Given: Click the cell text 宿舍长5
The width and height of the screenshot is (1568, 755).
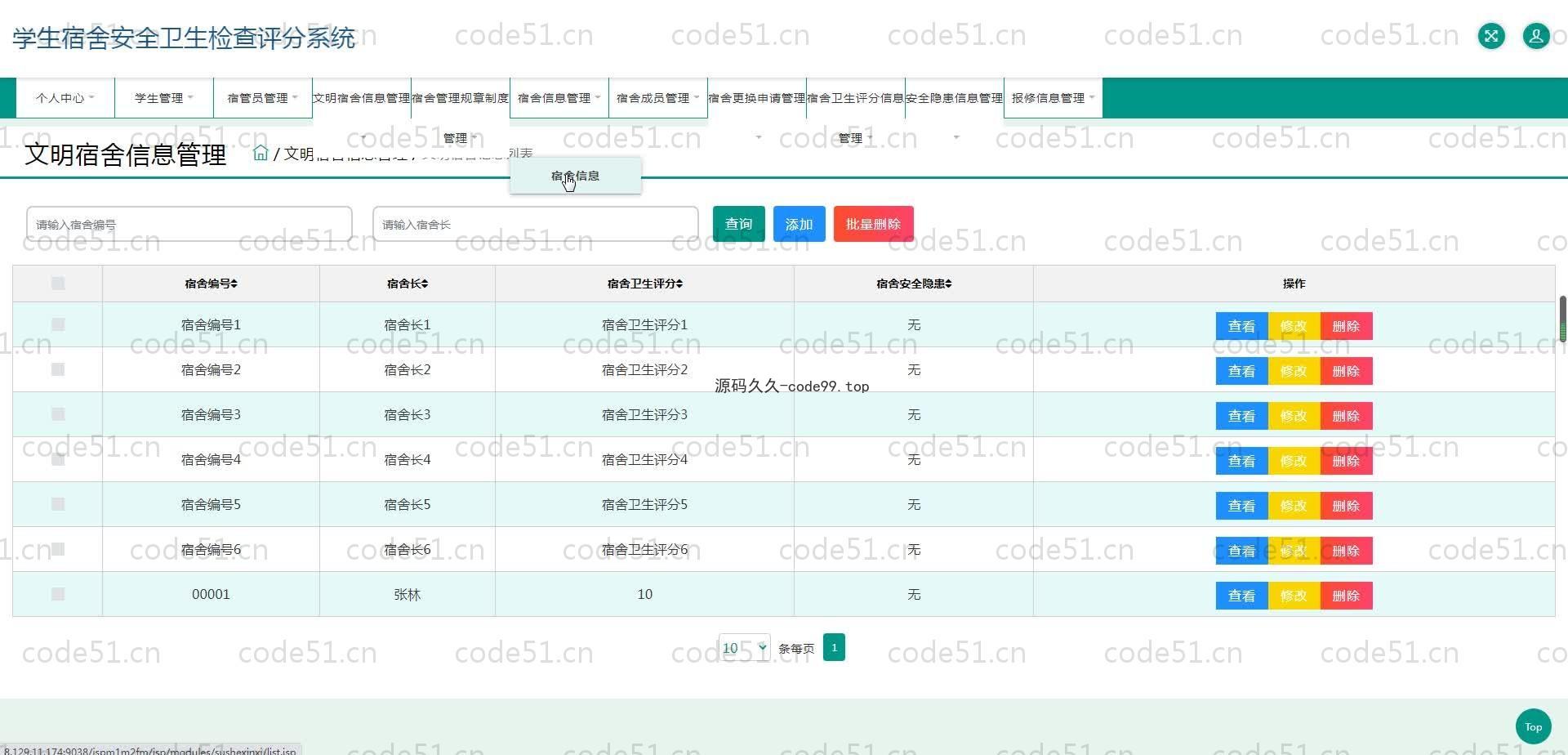Looking at the screenshot, I should click(x=408, y=504).
